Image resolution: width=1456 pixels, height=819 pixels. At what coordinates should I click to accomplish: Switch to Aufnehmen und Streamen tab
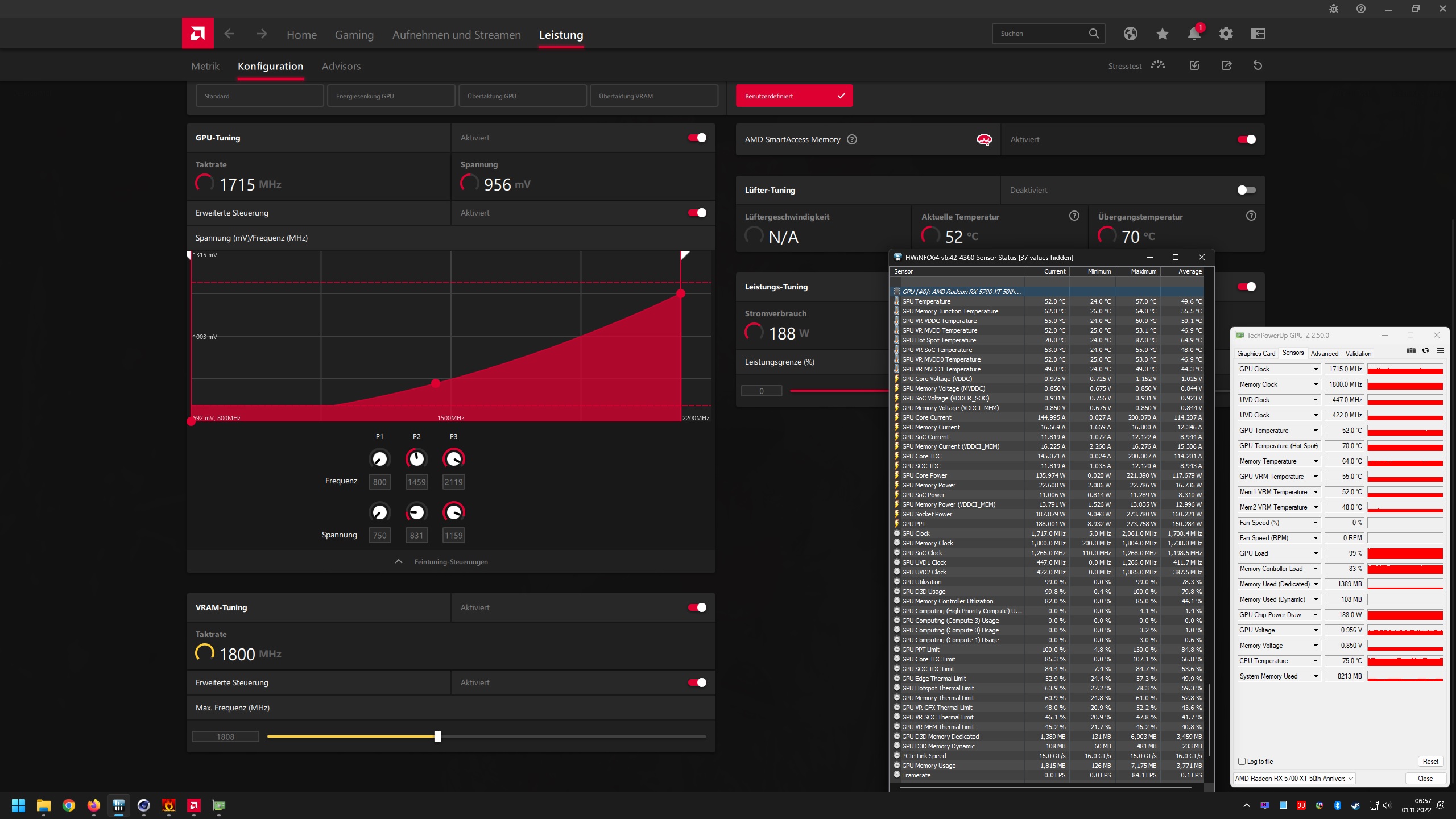pos(457,35)
